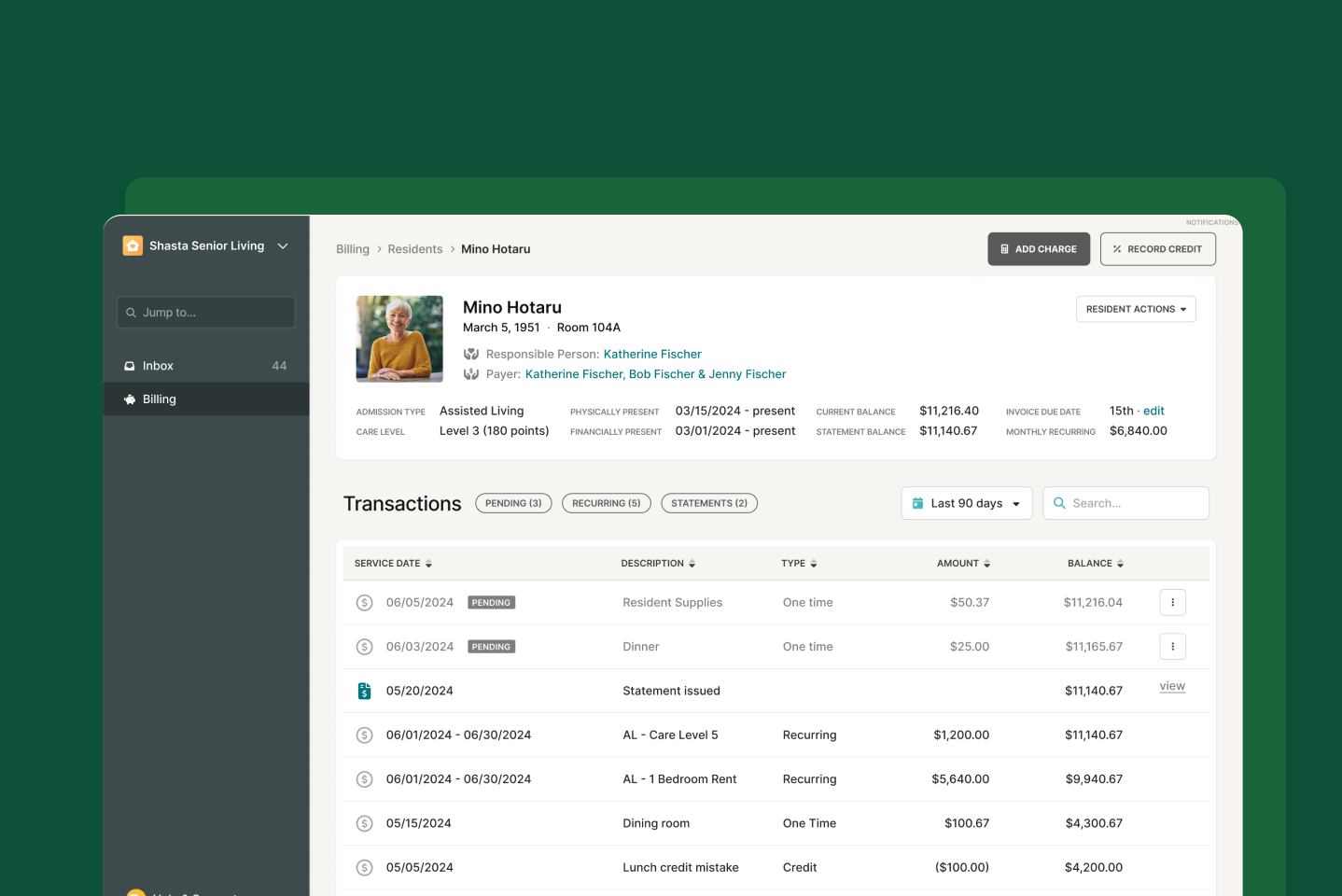Click the magnifier icon in the transactions search
The height and width of the screenshot is (896, 1342).
(x=1058, y=503)
